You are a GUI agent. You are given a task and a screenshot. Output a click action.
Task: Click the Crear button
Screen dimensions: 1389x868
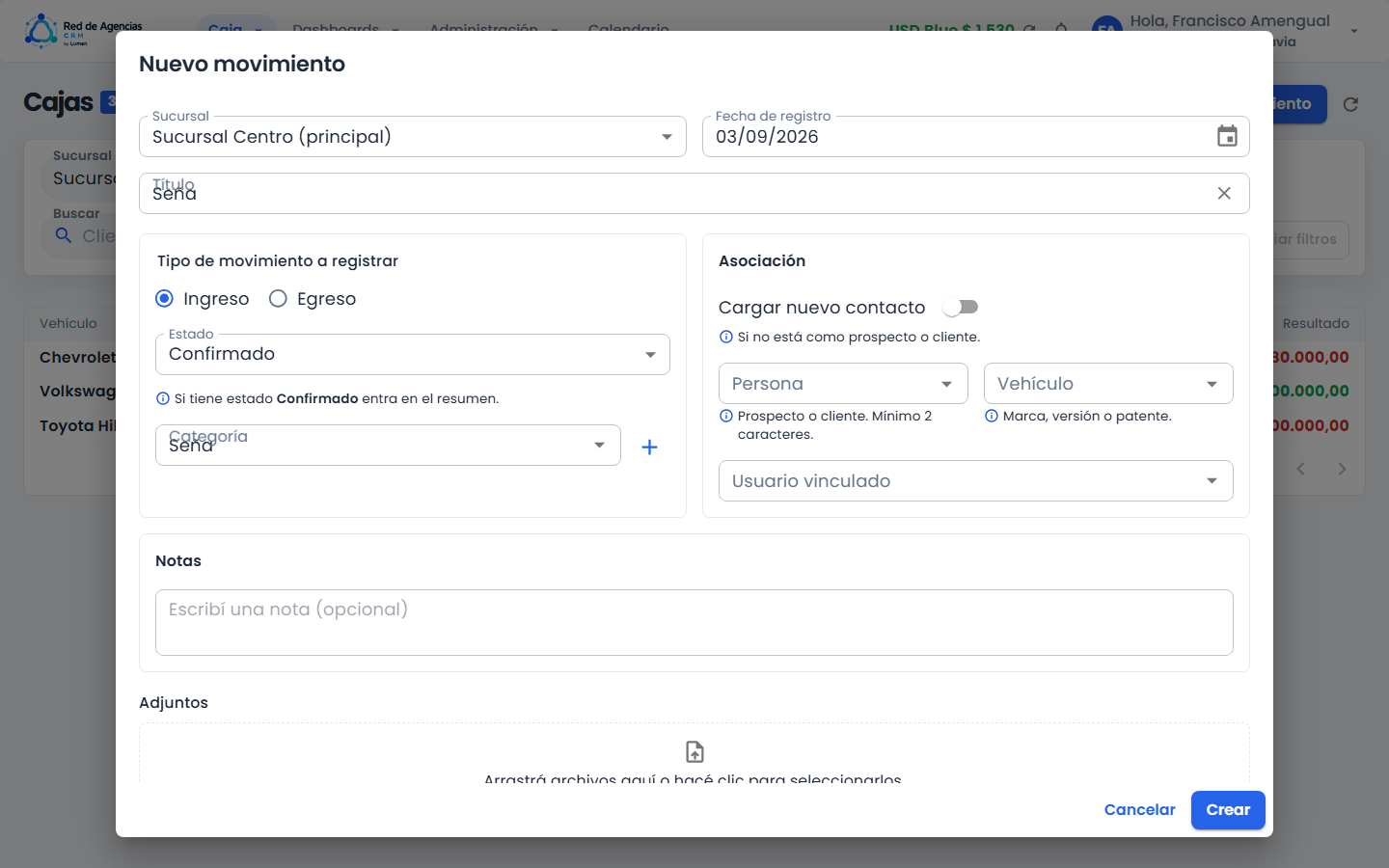tap(1228, 810)
